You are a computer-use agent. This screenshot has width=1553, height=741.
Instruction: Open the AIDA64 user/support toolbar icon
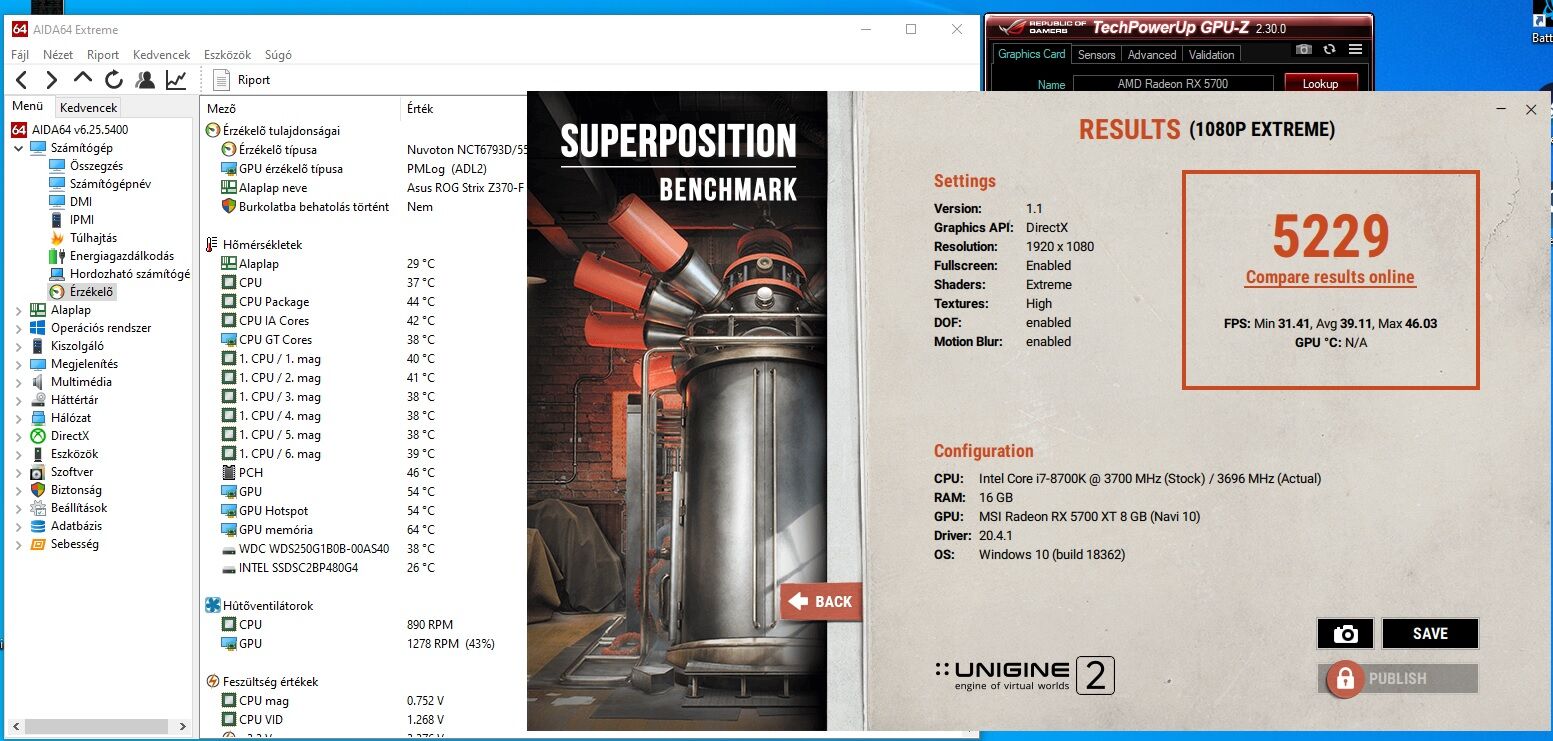[145, 80]
